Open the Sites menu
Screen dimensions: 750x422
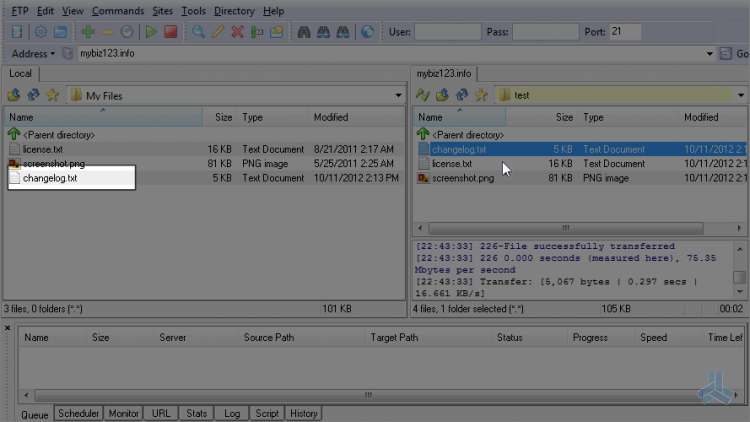tap(162, 11)
